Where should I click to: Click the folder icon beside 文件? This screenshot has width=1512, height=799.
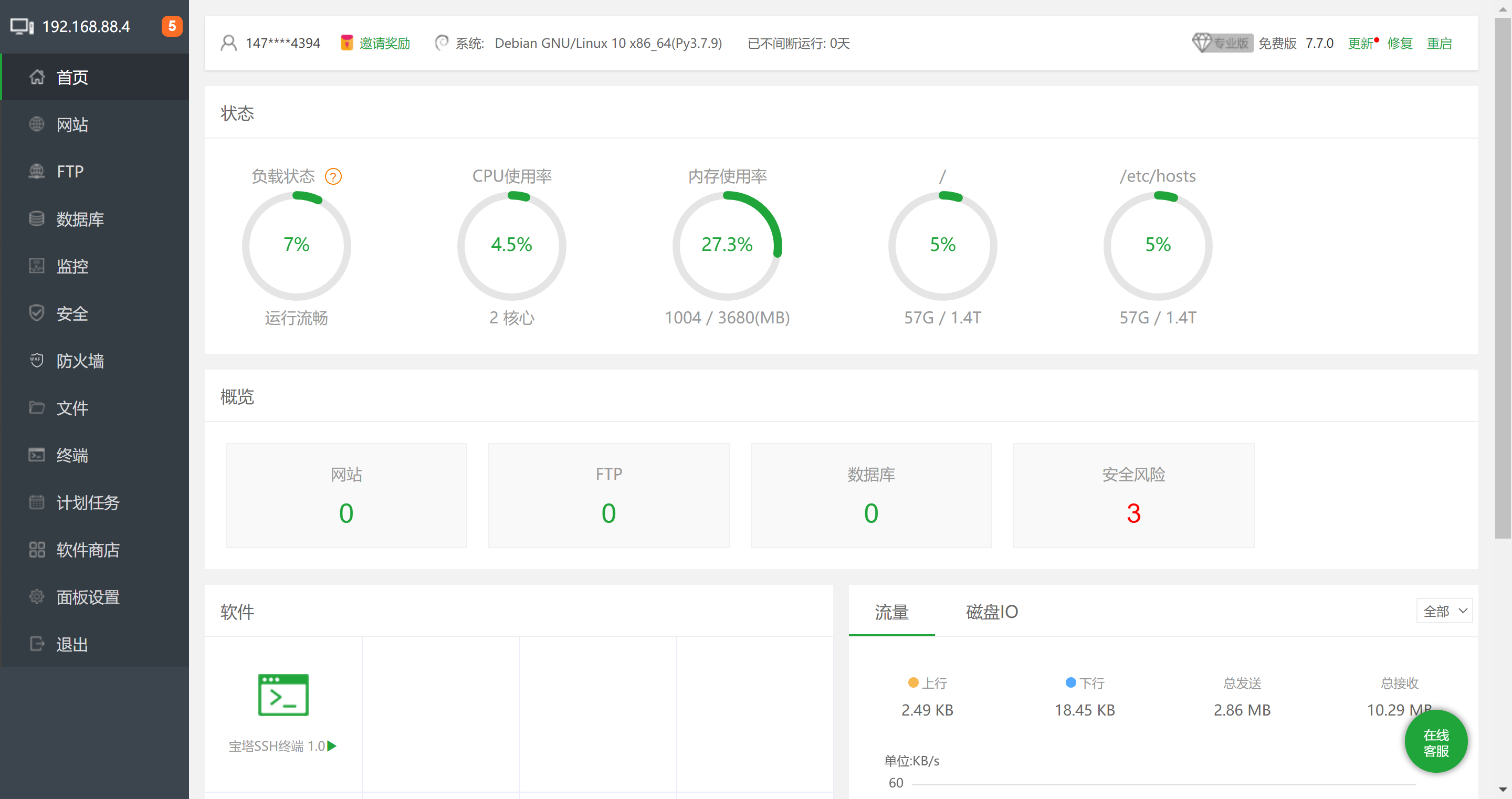(x=36, y=407)
